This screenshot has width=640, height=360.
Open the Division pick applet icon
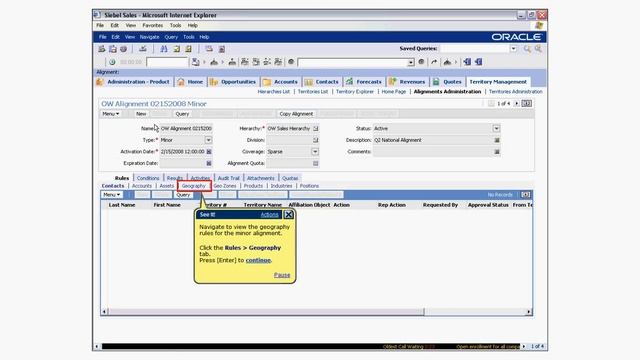point(316,140)
